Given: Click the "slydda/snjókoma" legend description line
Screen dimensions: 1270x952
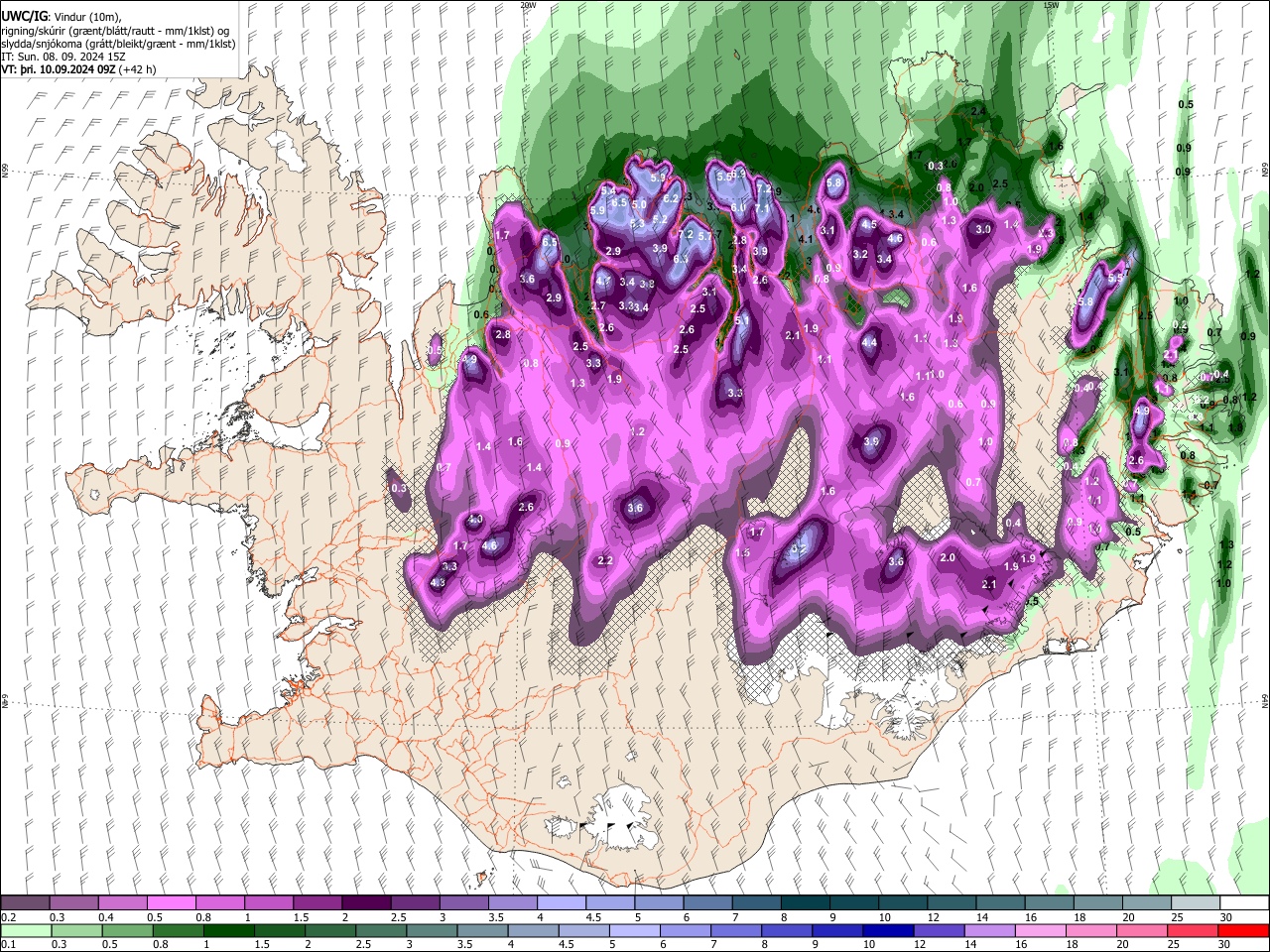Looking at the screenshot, I should [x=118, y=44].
